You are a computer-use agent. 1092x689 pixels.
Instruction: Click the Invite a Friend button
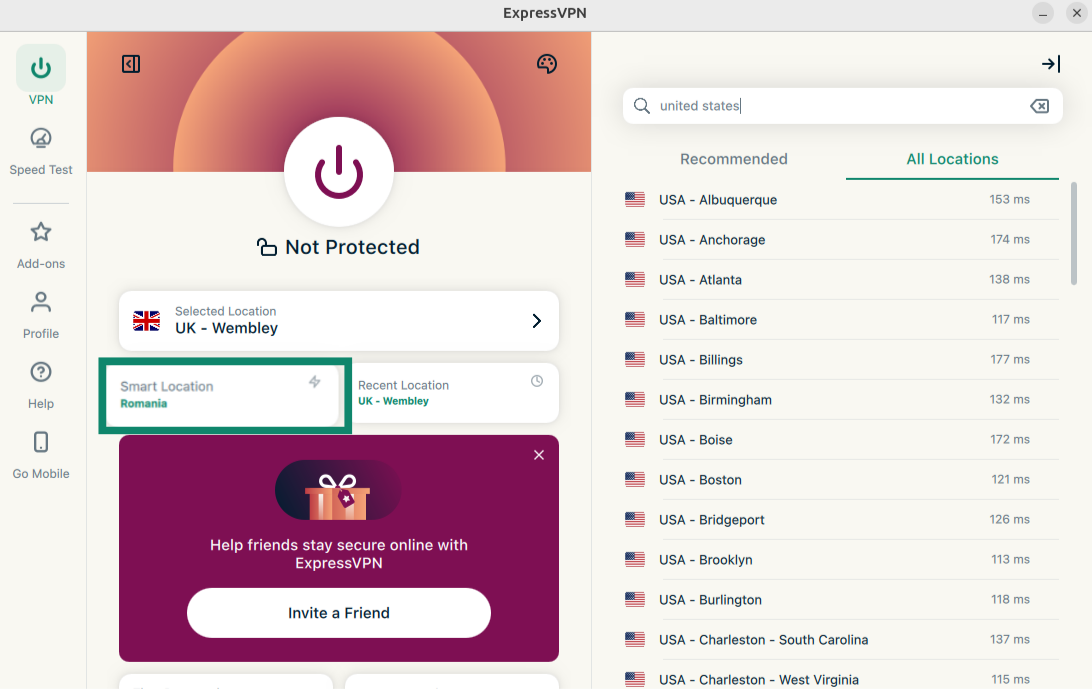pos(338,613)
